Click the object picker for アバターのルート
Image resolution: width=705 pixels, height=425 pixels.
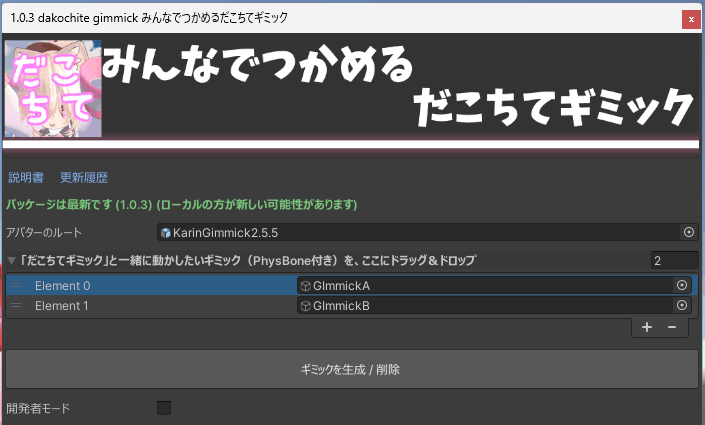click(688, 232)
